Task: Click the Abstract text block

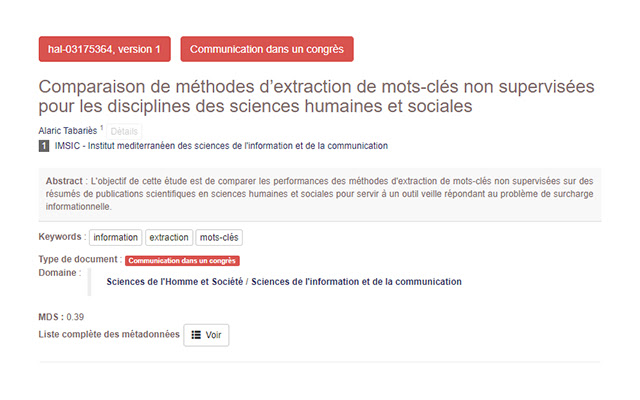Action: click(320, 194)
